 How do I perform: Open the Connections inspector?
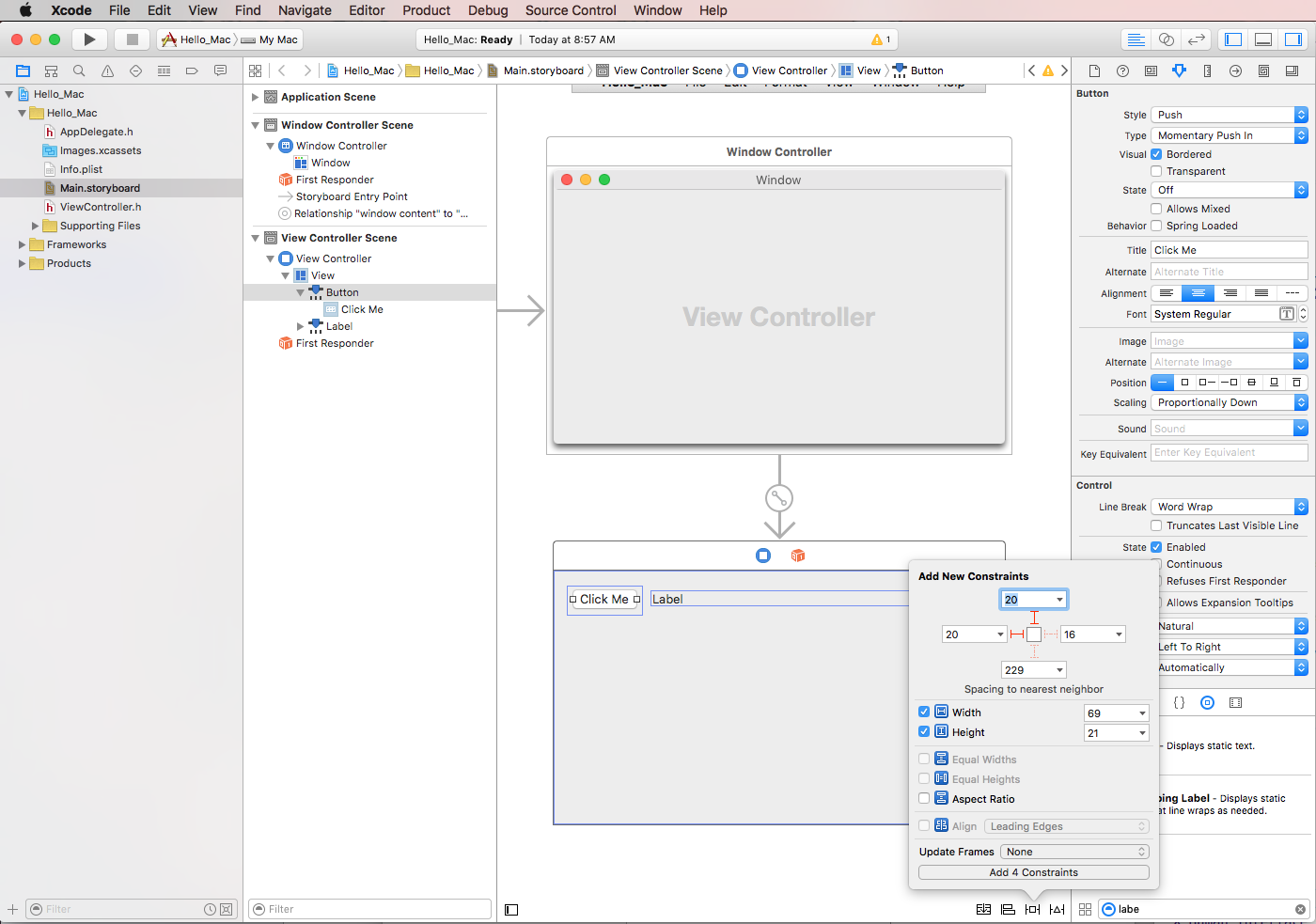click(x=1235, y=70)
